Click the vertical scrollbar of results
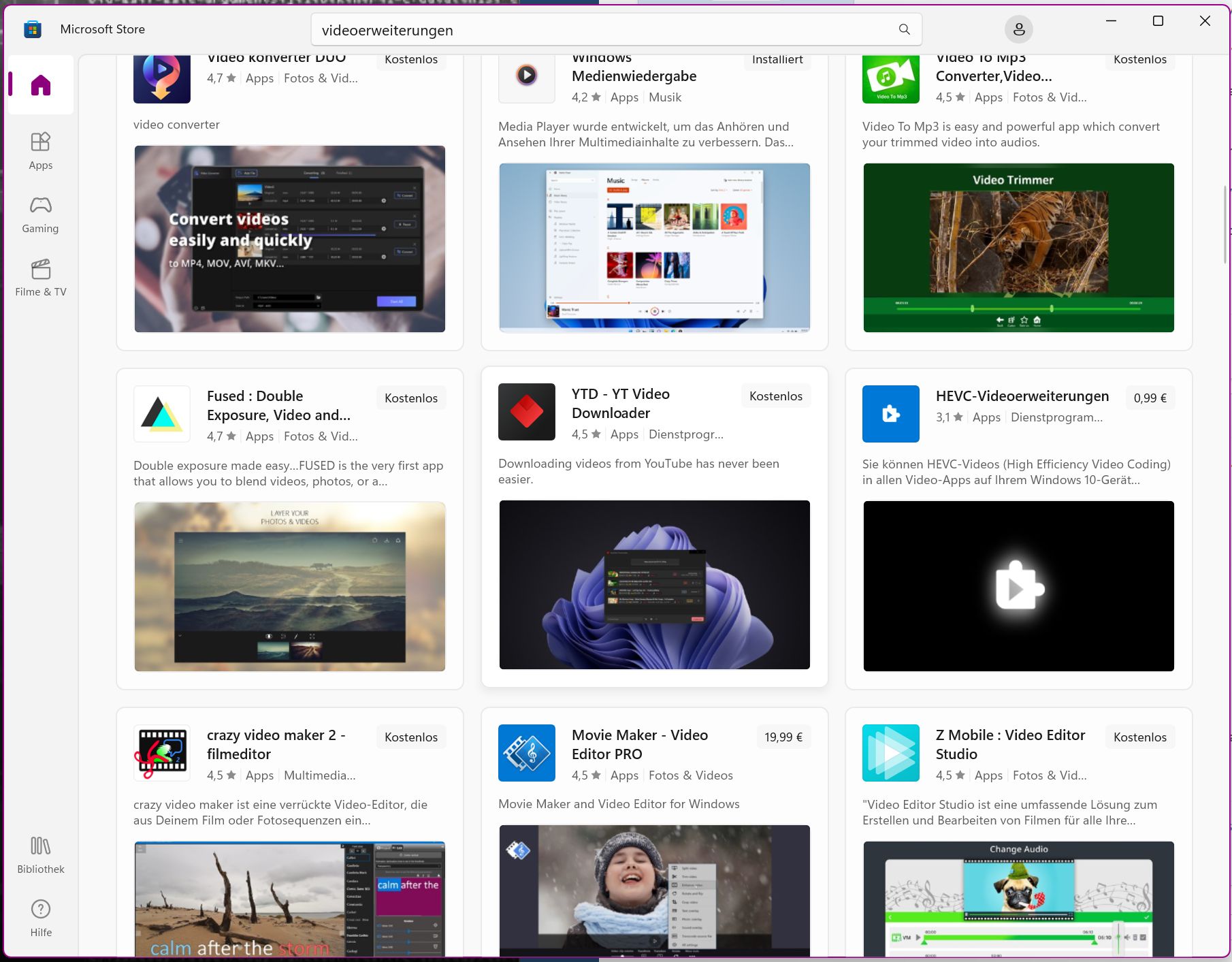The image size is (1232, 962). pos(1225,225)
